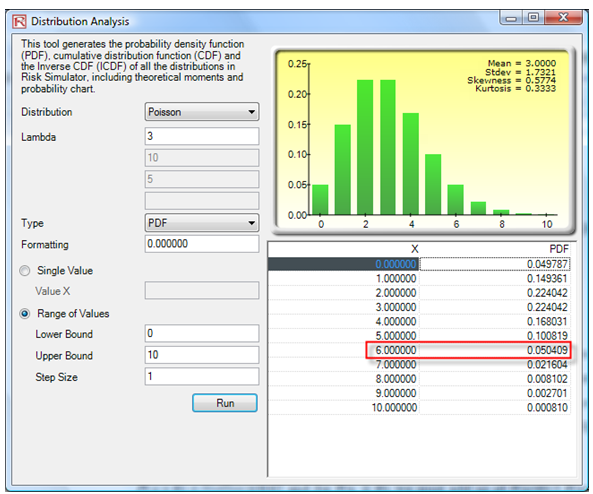Click the Distribution Analysis app icon in title bar
This screenshot has height=494, width=593.
[19, 22]
